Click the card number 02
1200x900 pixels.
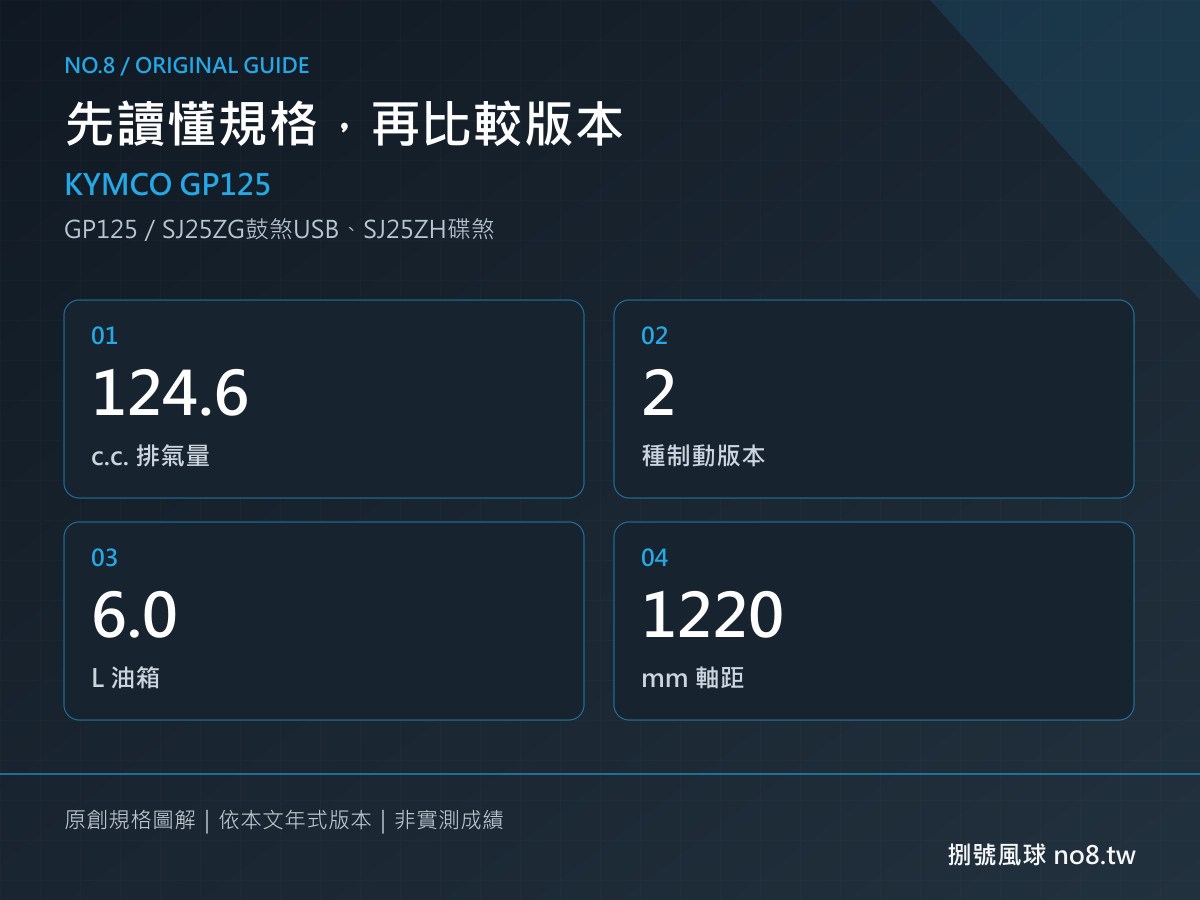[x=654, y=336]
